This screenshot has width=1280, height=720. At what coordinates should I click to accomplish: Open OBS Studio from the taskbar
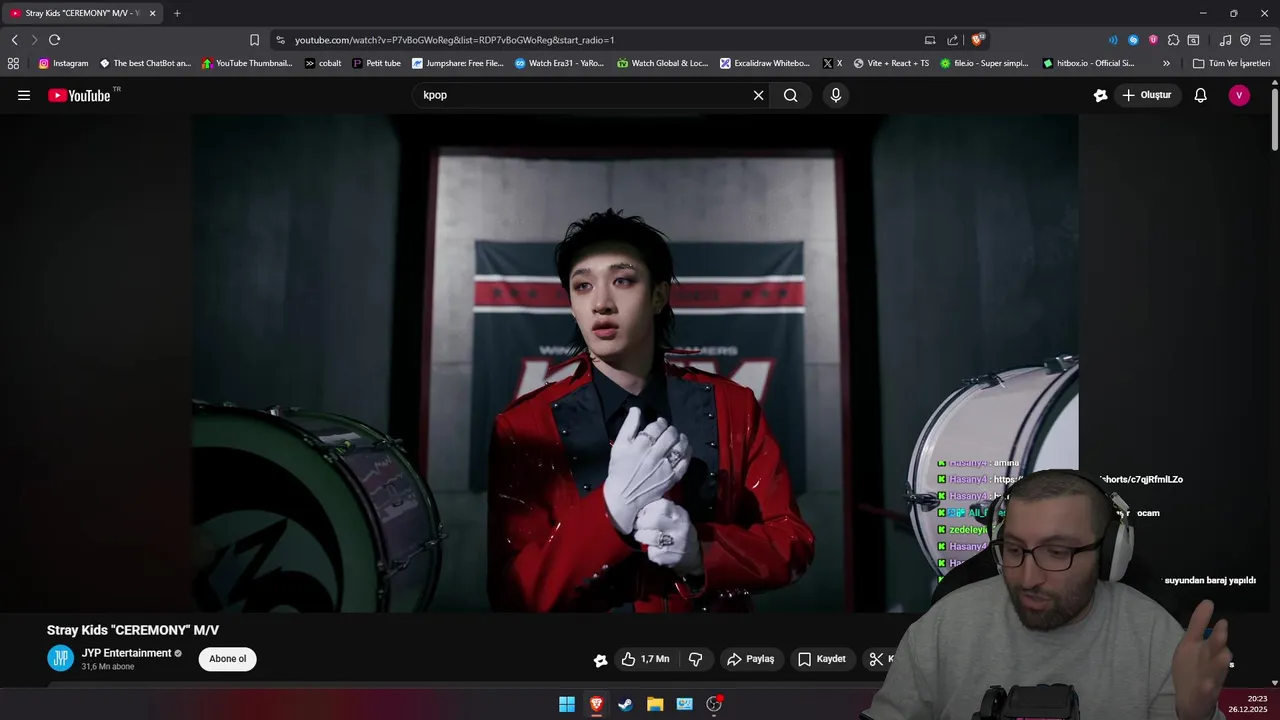[714, 704]
